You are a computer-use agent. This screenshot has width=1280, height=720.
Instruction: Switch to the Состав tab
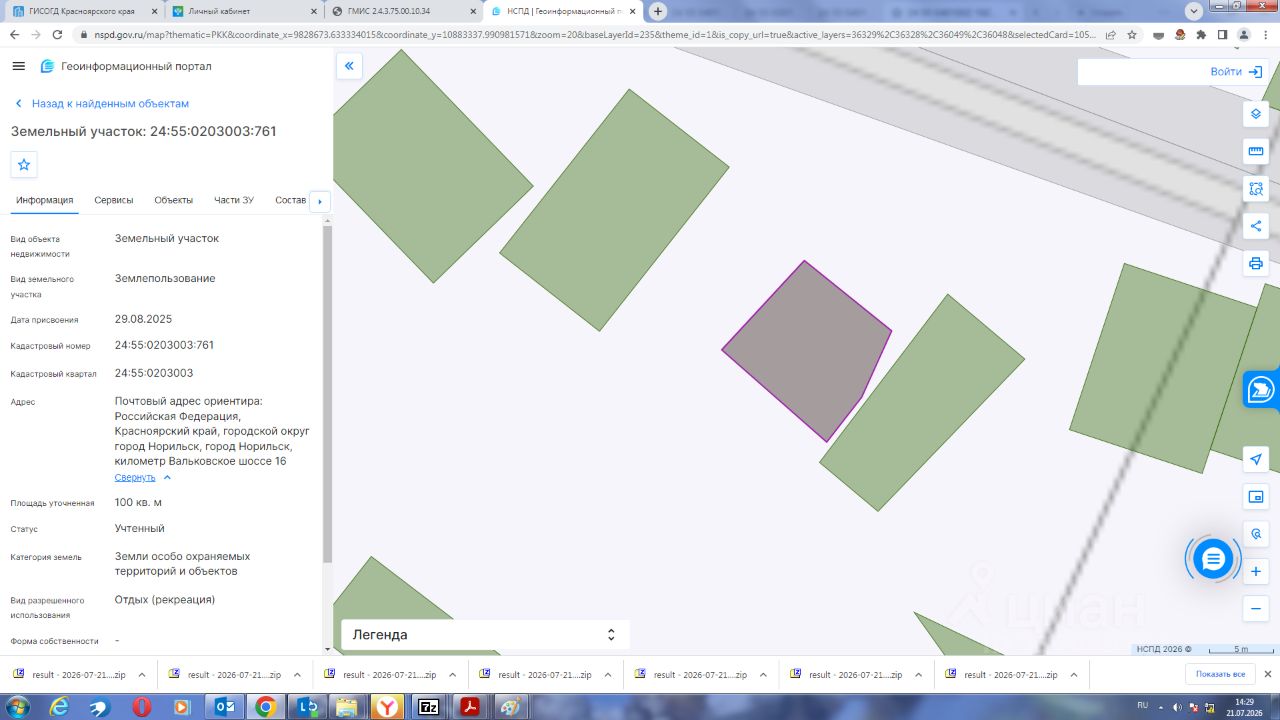click(x=290, y=200)
